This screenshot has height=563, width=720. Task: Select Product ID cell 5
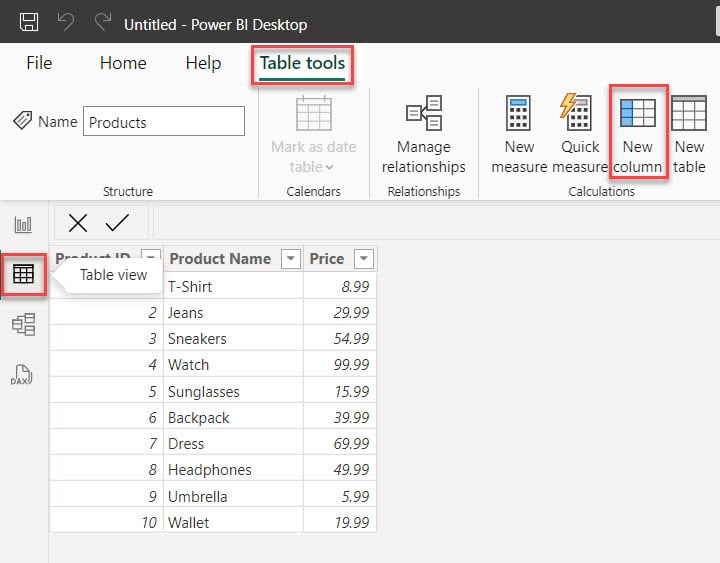107,391
